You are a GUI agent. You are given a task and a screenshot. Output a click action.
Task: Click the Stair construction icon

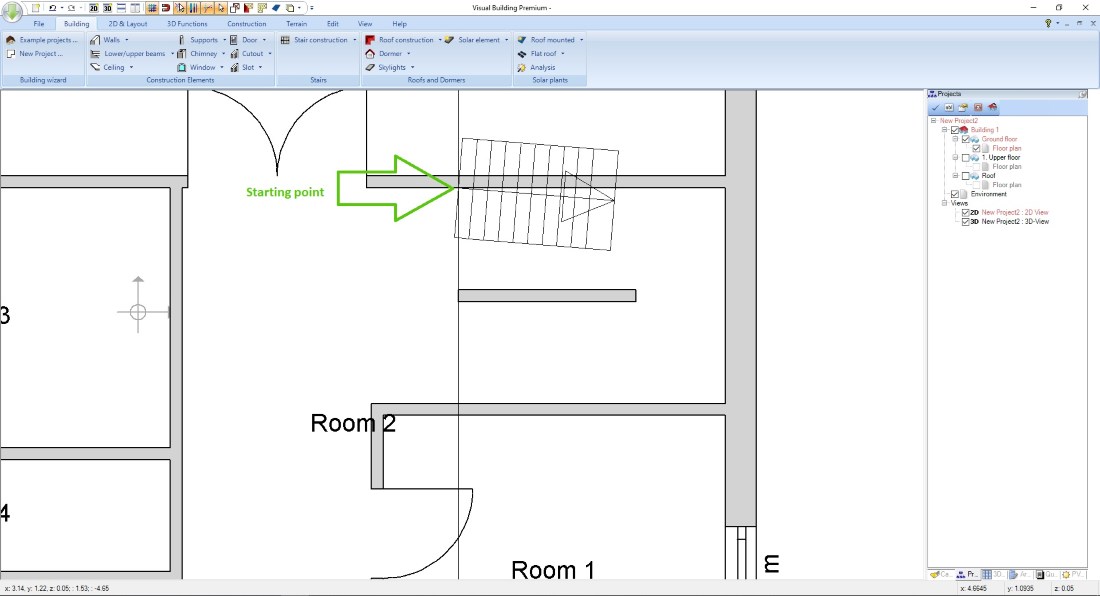(x=286, y=40)
